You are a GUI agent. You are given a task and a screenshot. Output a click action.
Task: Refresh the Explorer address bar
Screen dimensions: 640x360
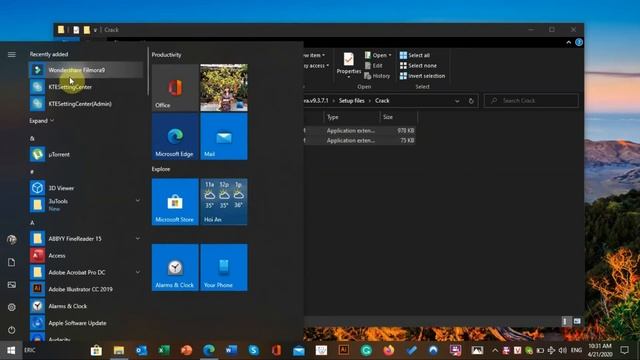(x=471, y=101)
